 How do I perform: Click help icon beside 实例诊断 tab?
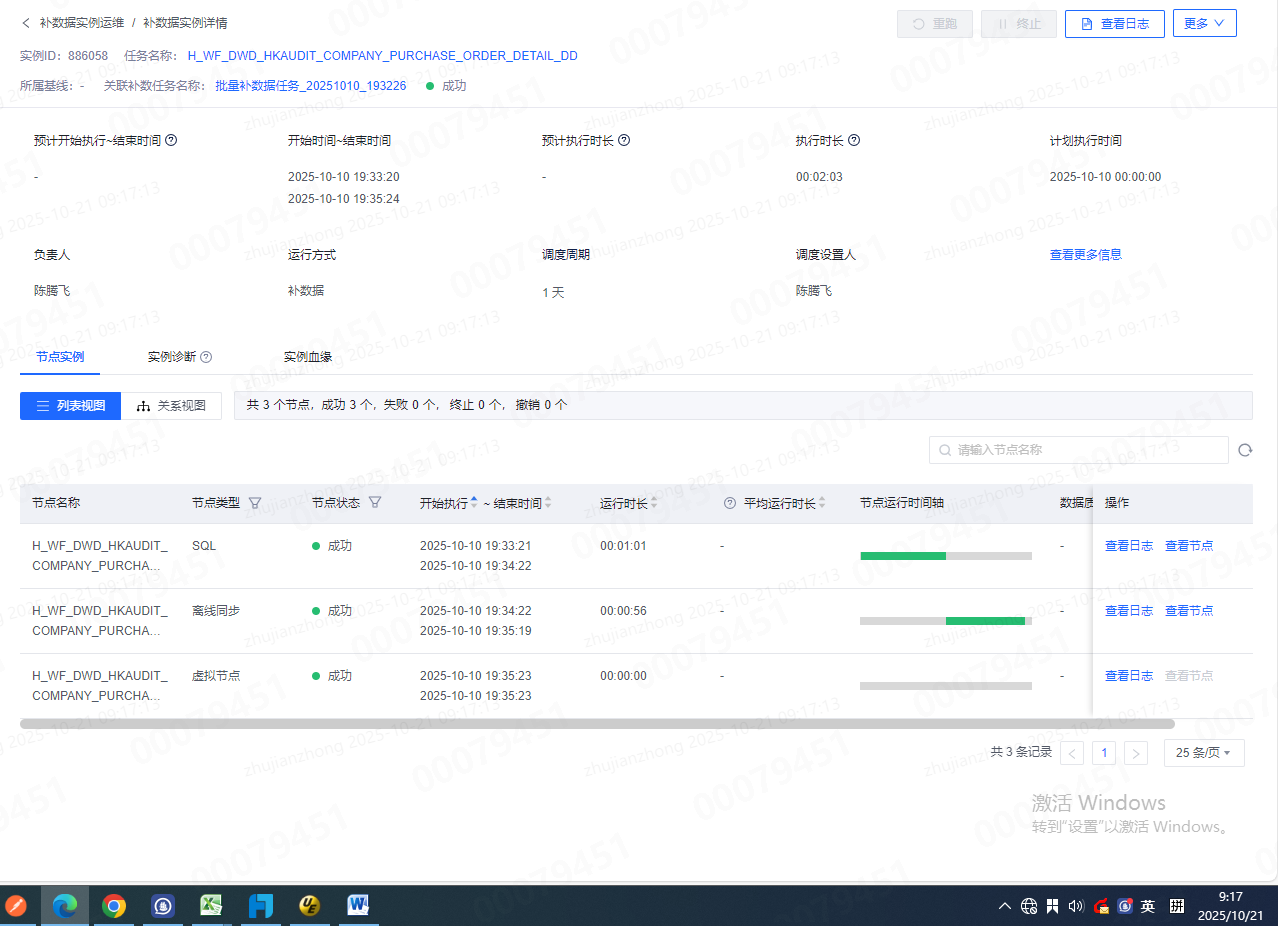click(x=206, y=357)
